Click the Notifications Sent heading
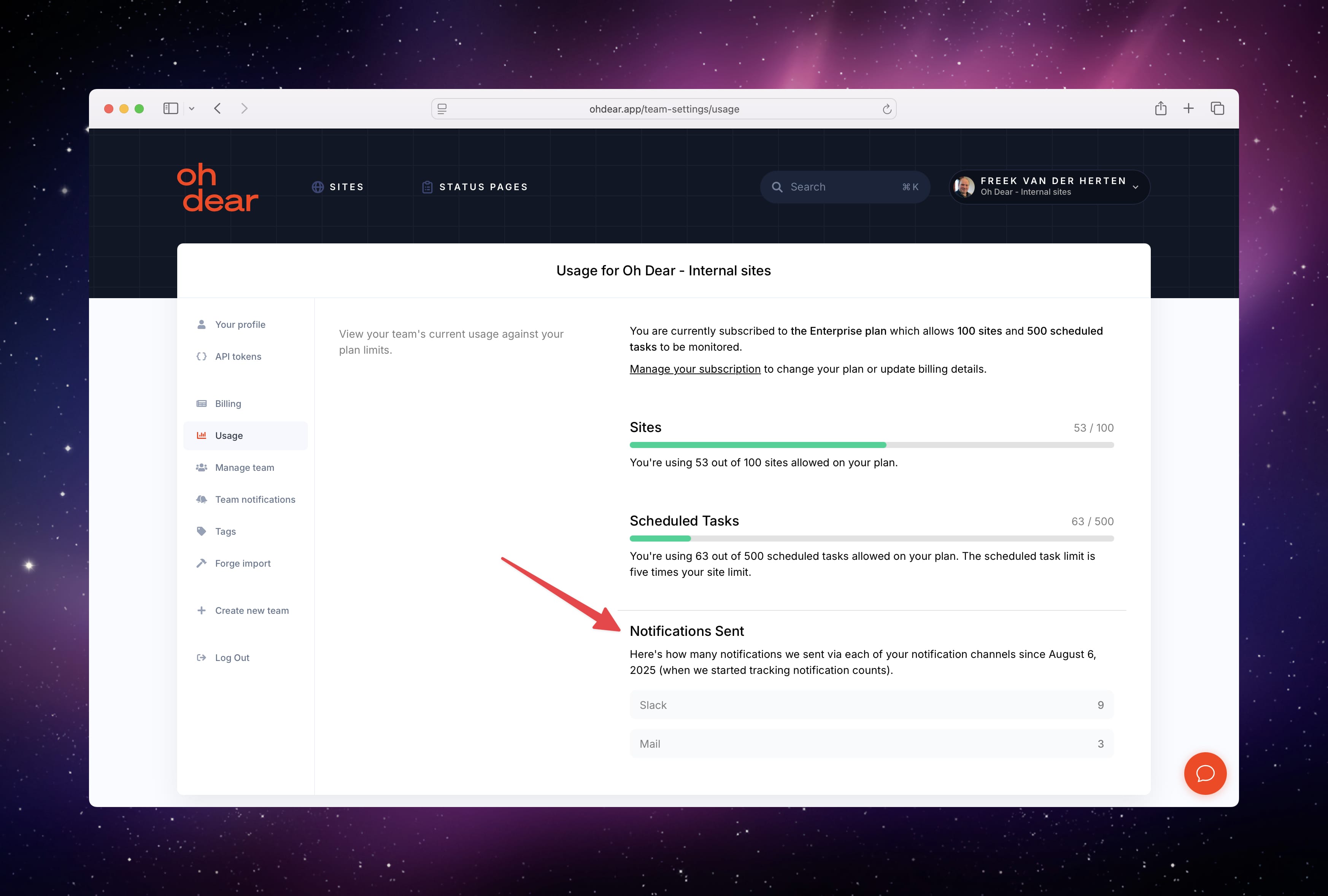Screen dimensions: 1328x896 click(686, 631)
